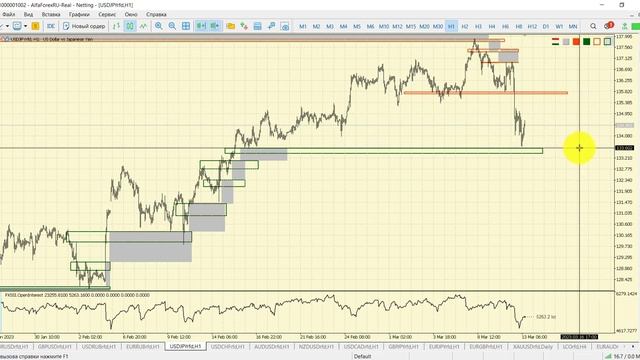Click the chart screenshot eye icon
640x360 pixels.
point(285,26)
